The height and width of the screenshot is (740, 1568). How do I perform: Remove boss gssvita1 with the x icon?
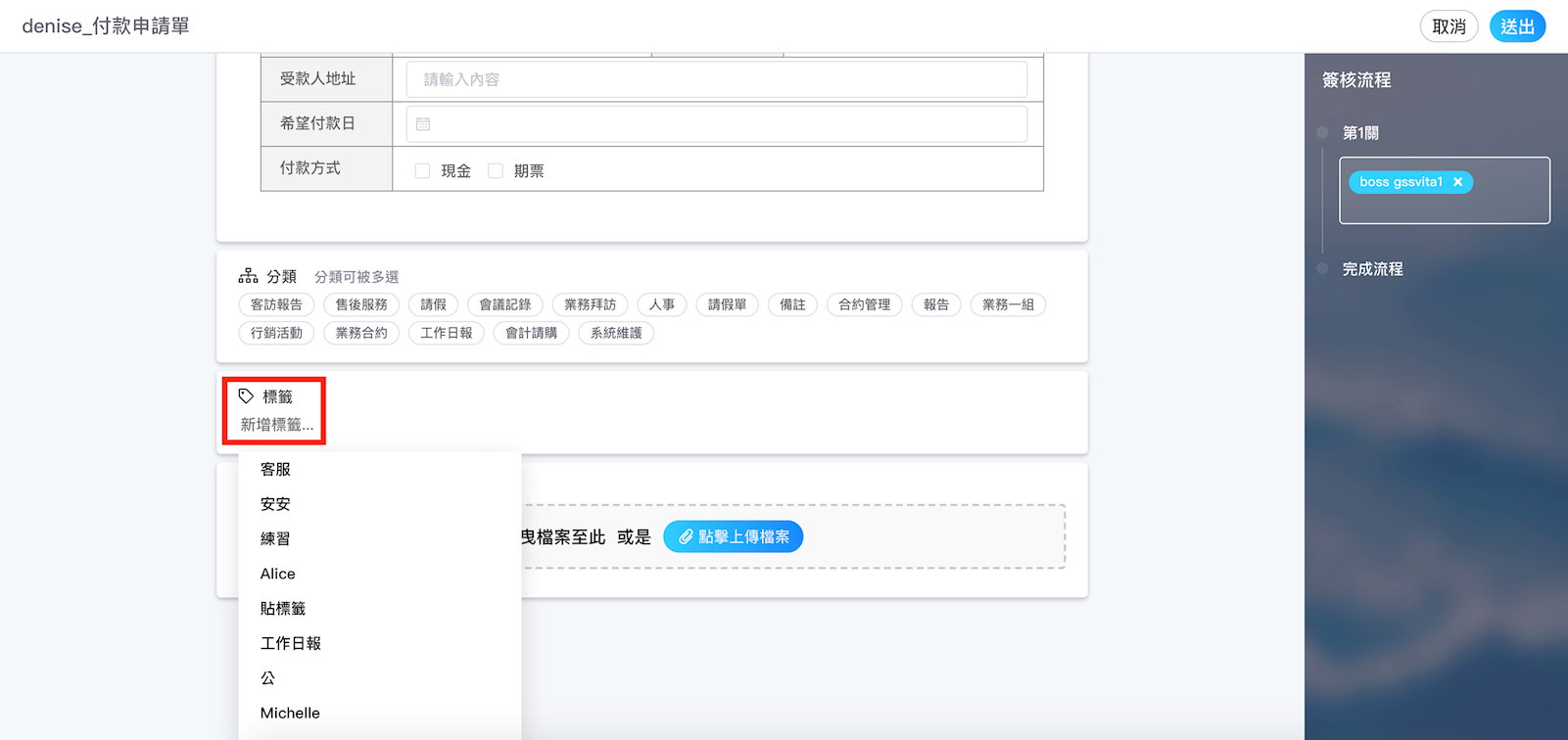pos(1457,182)
